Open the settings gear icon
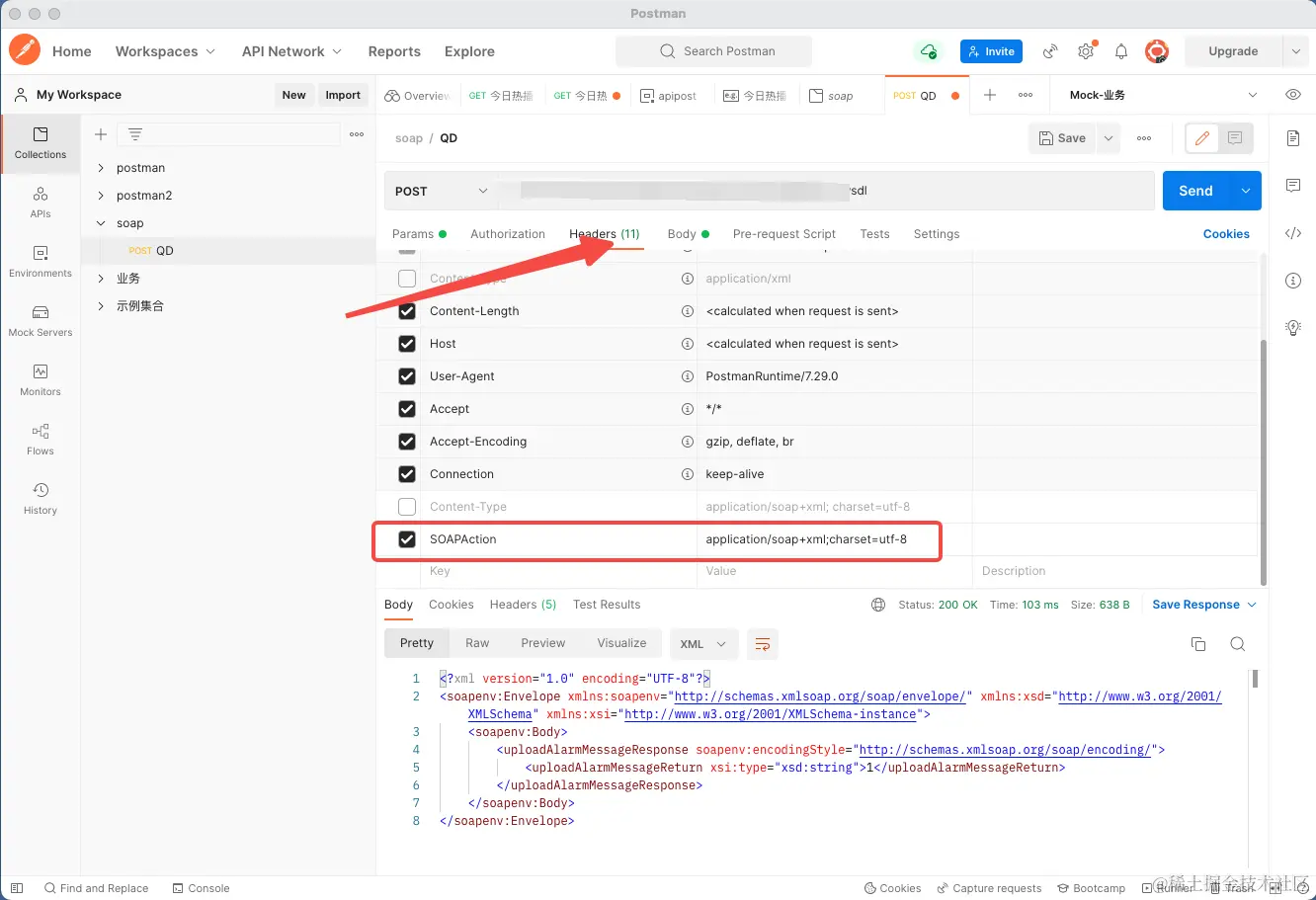Image resolution: width=1316 pixels, height=900 pixels. tap(1086, 51)
